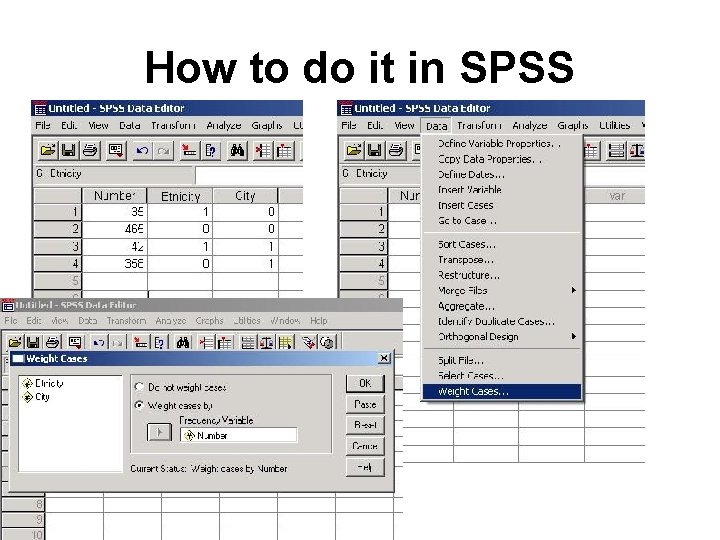This screenshot has height=540, width=720.
Task: Click the variable move arrow button in Weight Cases
Action: (159, 432)
